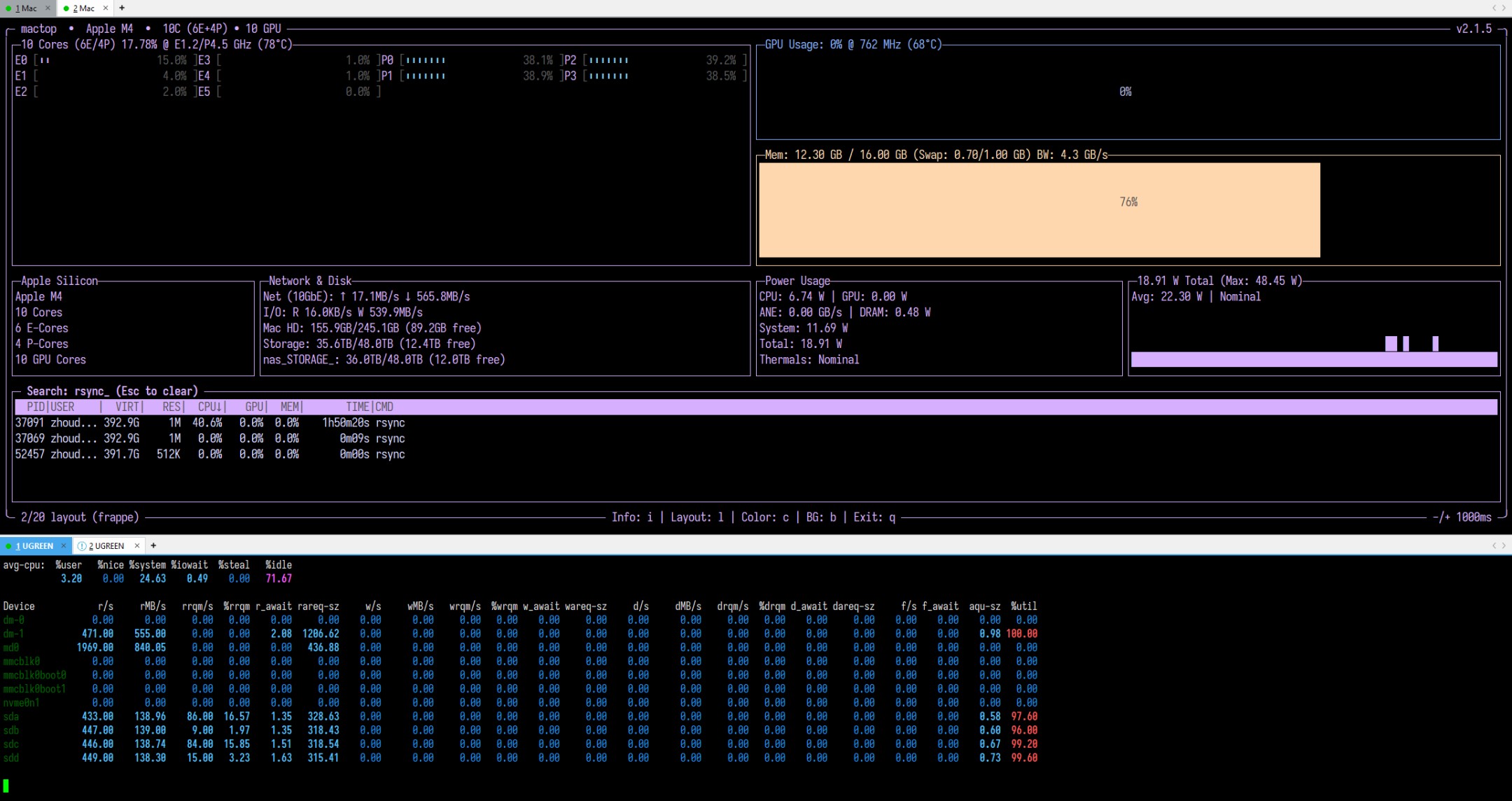
Task: Click the 'sda' device name
Action: pyautogui.click(x=10, y=716)
